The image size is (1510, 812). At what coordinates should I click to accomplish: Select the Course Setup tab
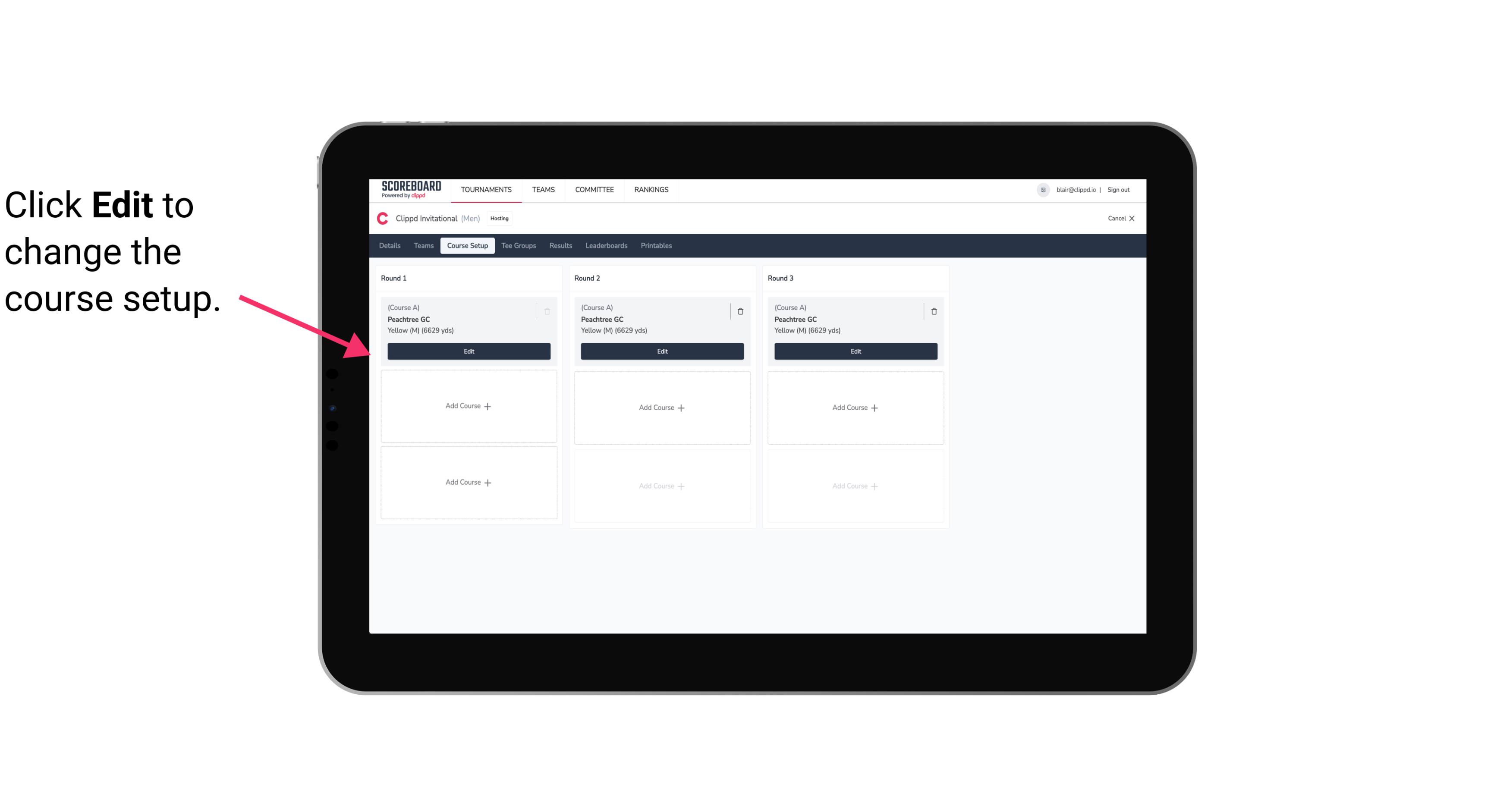[467, 245]
